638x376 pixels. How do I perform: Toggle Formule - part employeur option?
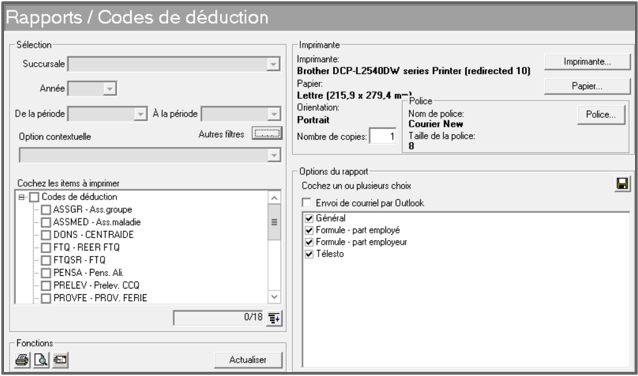309,242
